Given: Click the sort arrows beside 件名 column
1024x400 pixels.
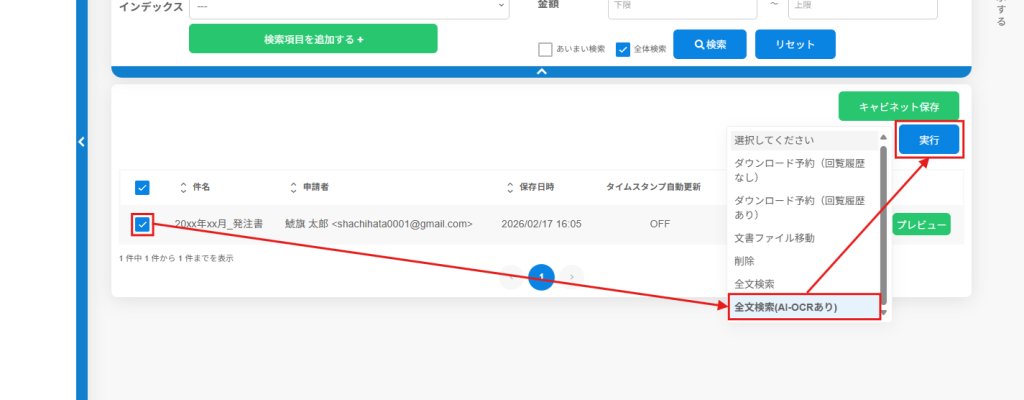Looking at the screenshot, I should click(183, 187).
